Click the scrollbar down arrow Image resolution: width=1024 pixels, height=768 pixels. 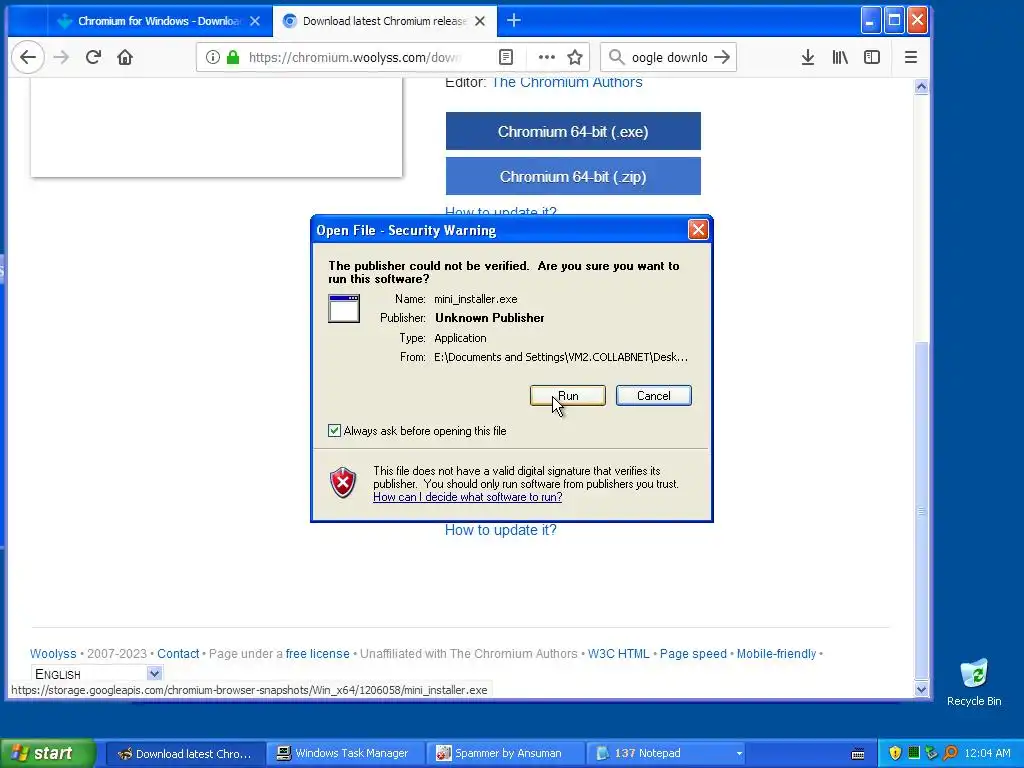pyautogui.click(x=921, y=689)
